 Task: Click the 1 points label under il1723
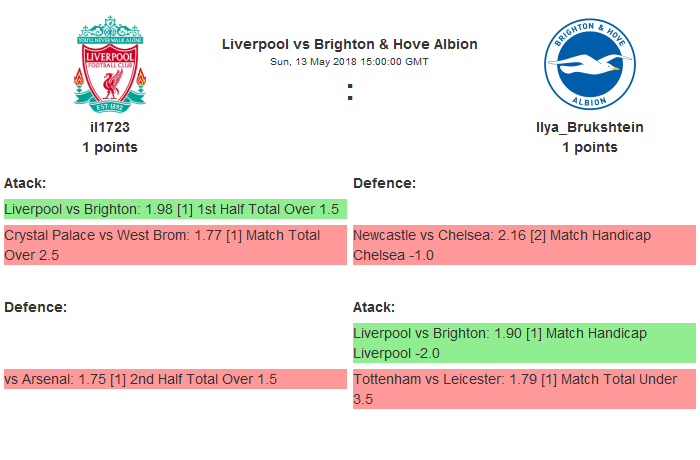coord(110,147)
